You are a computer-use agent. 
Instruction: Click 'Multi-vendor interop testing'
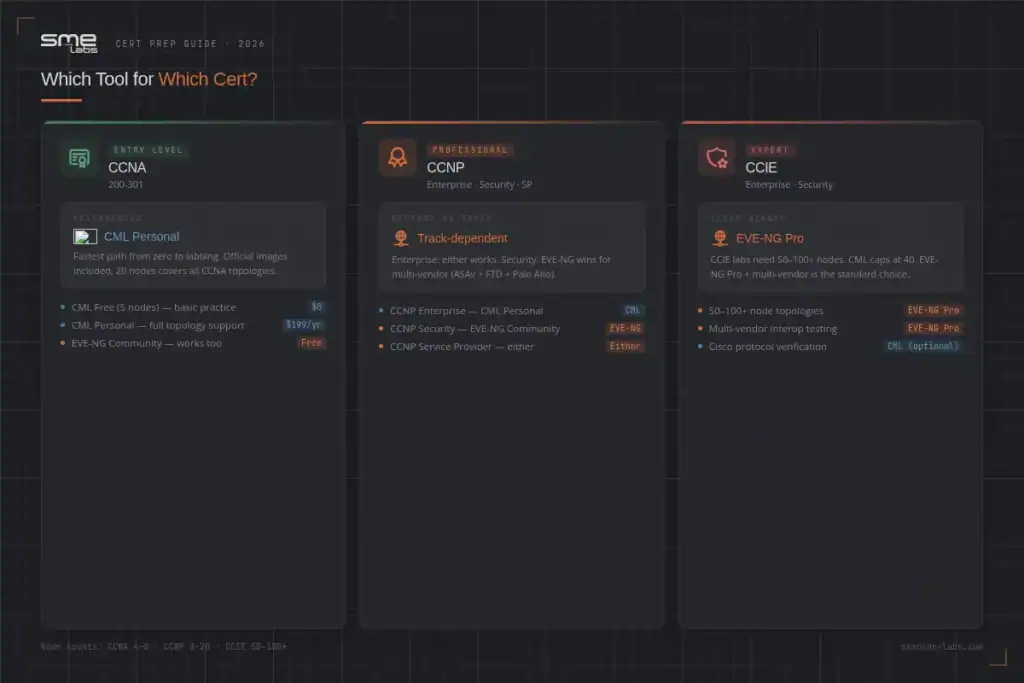point(773,328)
